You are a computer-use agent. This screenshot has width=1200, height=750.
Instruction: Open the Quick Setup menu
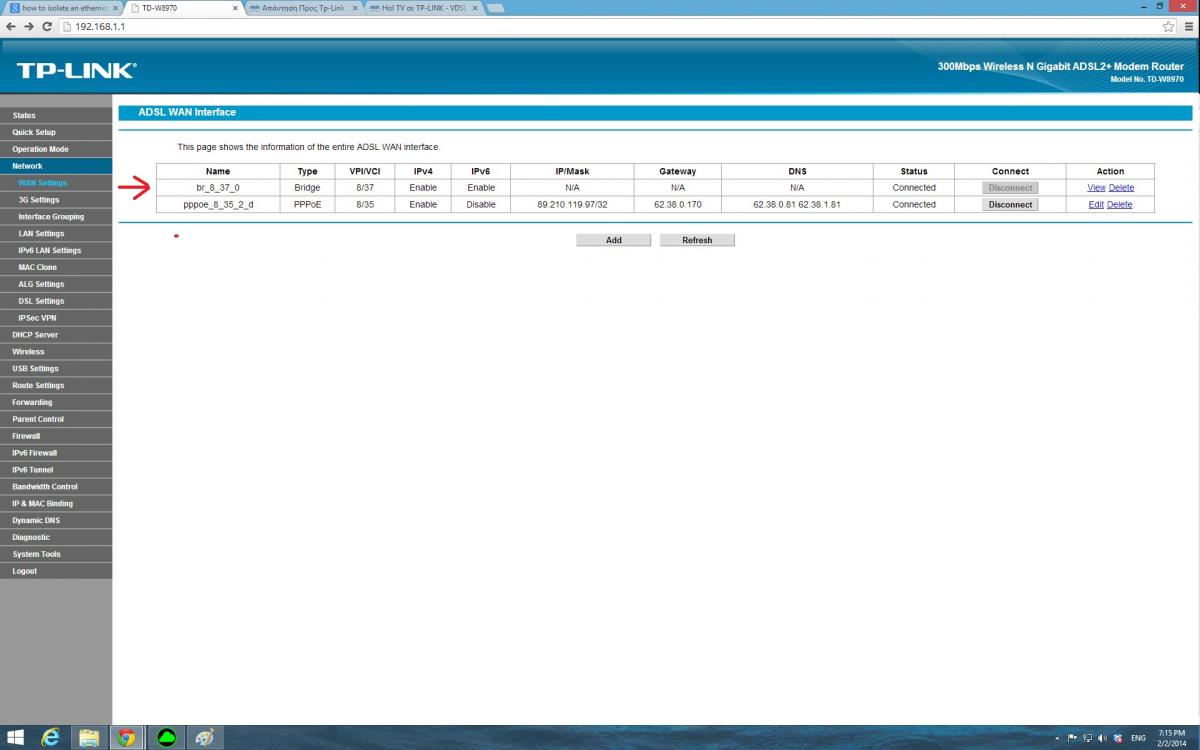[x=56, y=132]
